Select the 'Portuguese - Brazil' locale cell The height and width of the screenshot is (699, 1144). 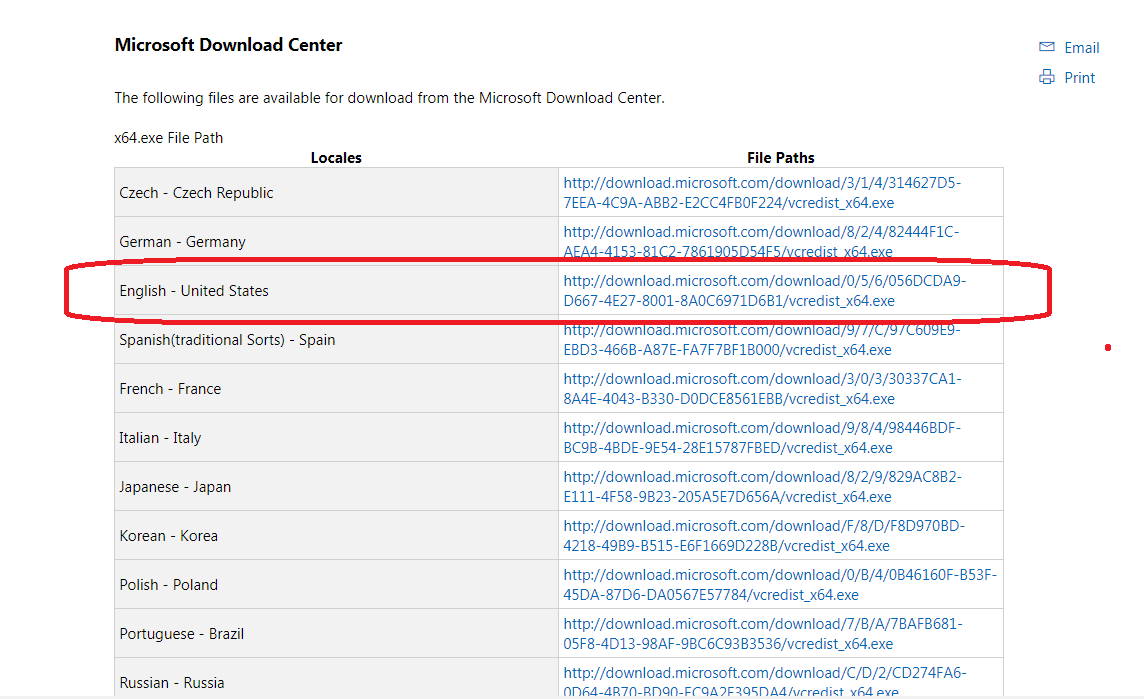pyautogui.click(x=336, y=633)
